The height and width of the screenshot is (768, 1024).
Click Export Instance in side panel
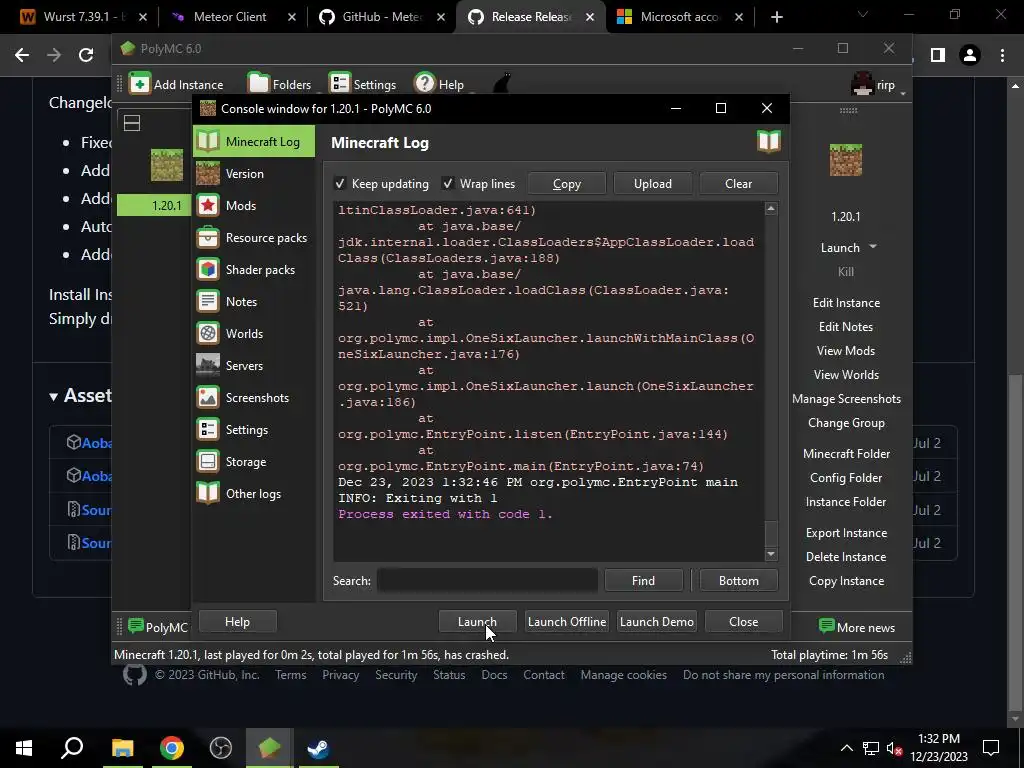pos(846,533)
